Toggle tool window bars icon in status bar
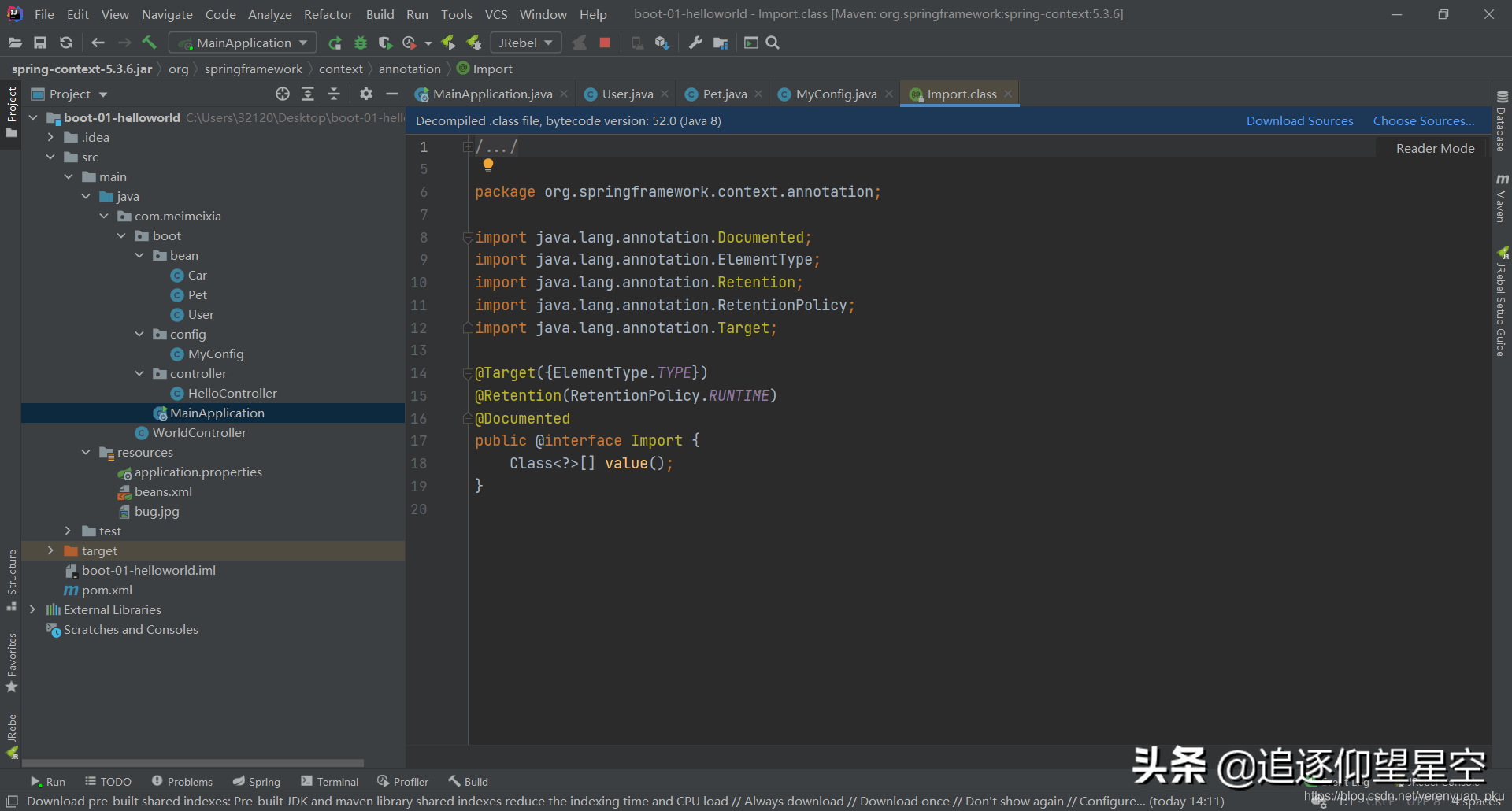Viewport: 1512px width, 811px height. pyautogui.click(x=11, y=801)
